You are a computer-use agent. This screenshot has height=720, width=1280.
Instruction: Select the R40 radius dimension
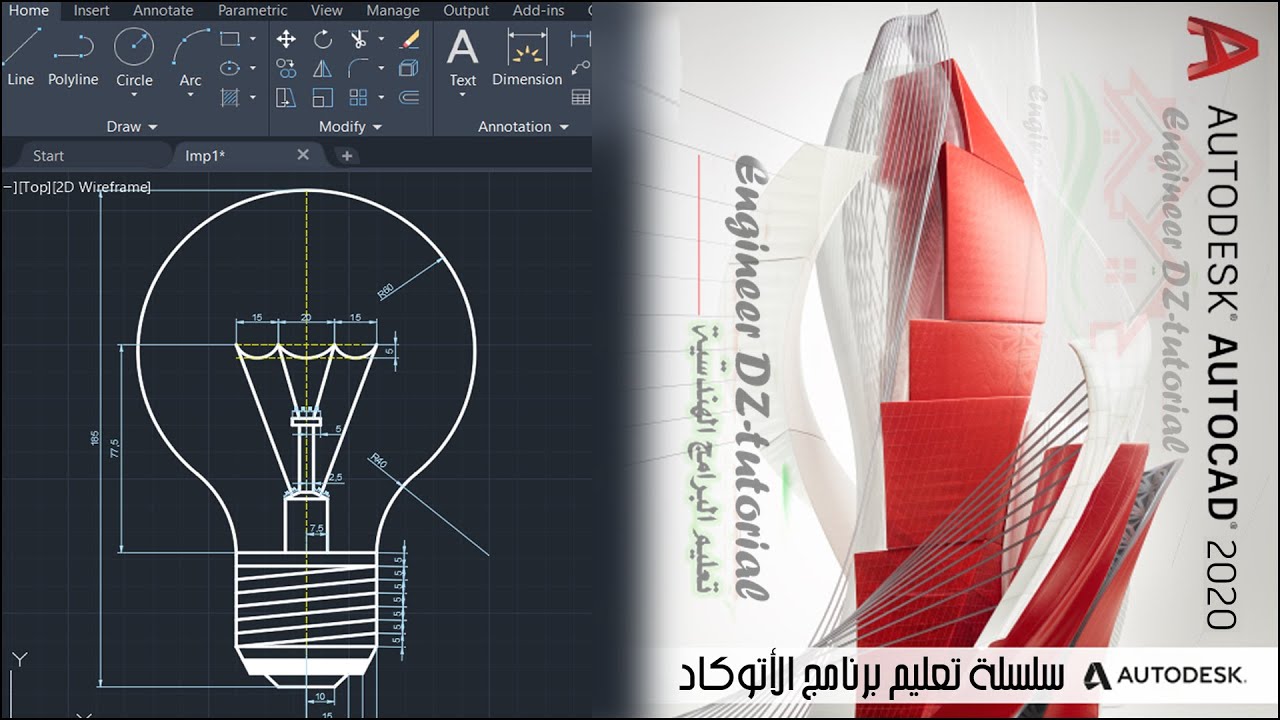(x=377, y=461)
